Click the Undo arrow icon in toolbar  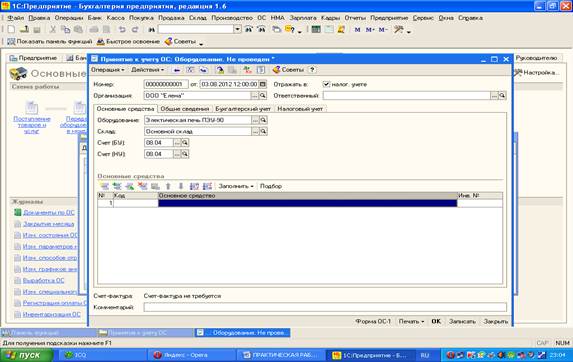(122, 30)
